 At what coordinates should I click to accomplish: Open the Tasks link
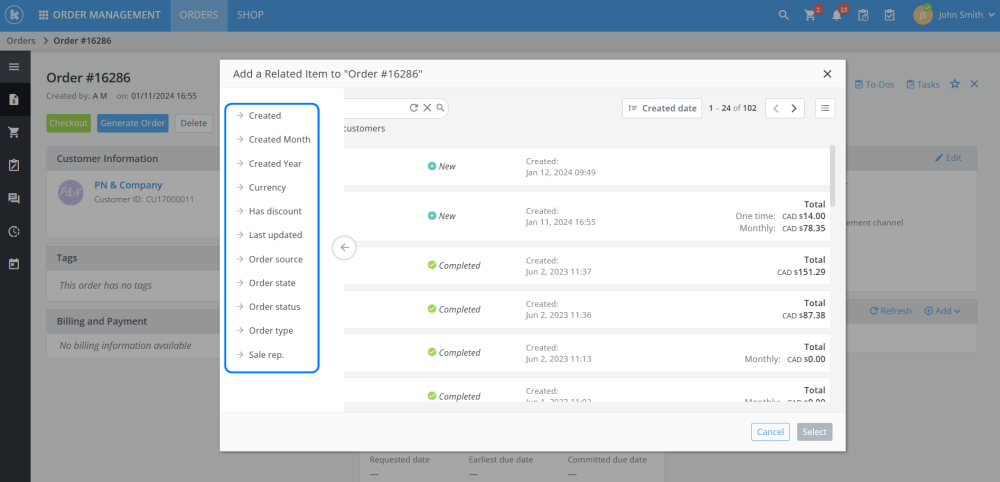point(923,84)
